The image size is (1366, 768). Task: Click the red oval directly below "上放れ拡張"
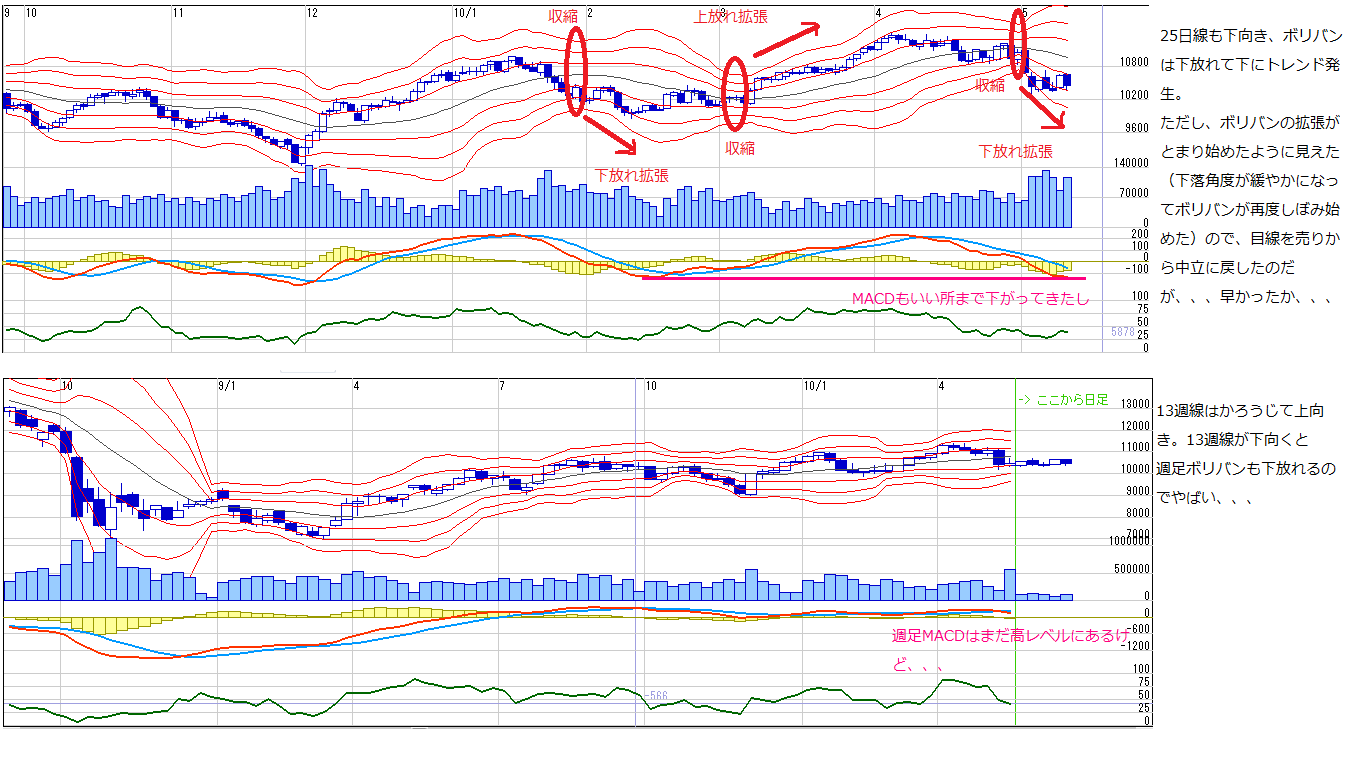coord(736,93)
